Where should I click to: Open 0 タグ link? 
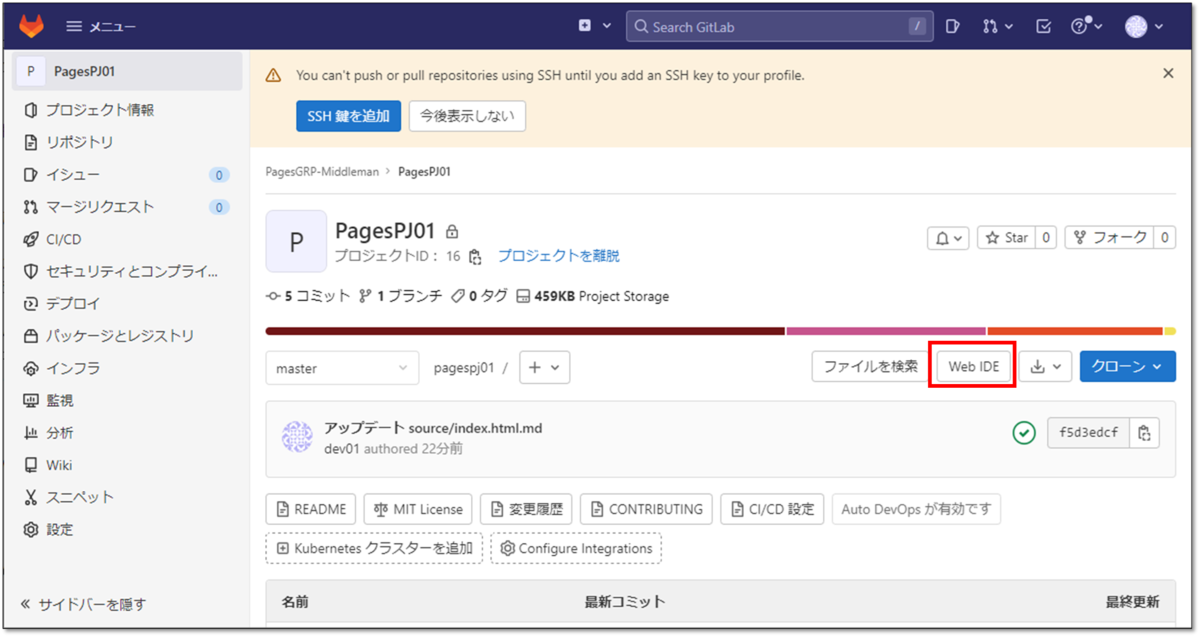click(480, 296)
